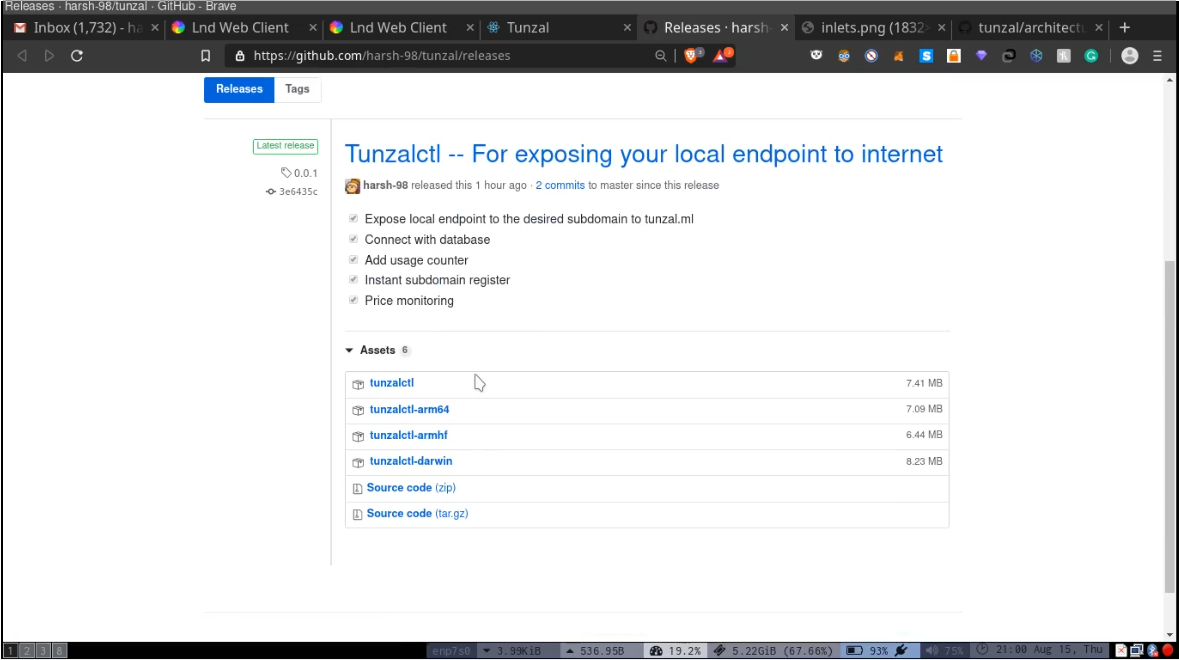Image resolution: width=1179 pixels, height=660 pixels.
Task: Go forward with the browser forward arrow
Action: [49, 56]
